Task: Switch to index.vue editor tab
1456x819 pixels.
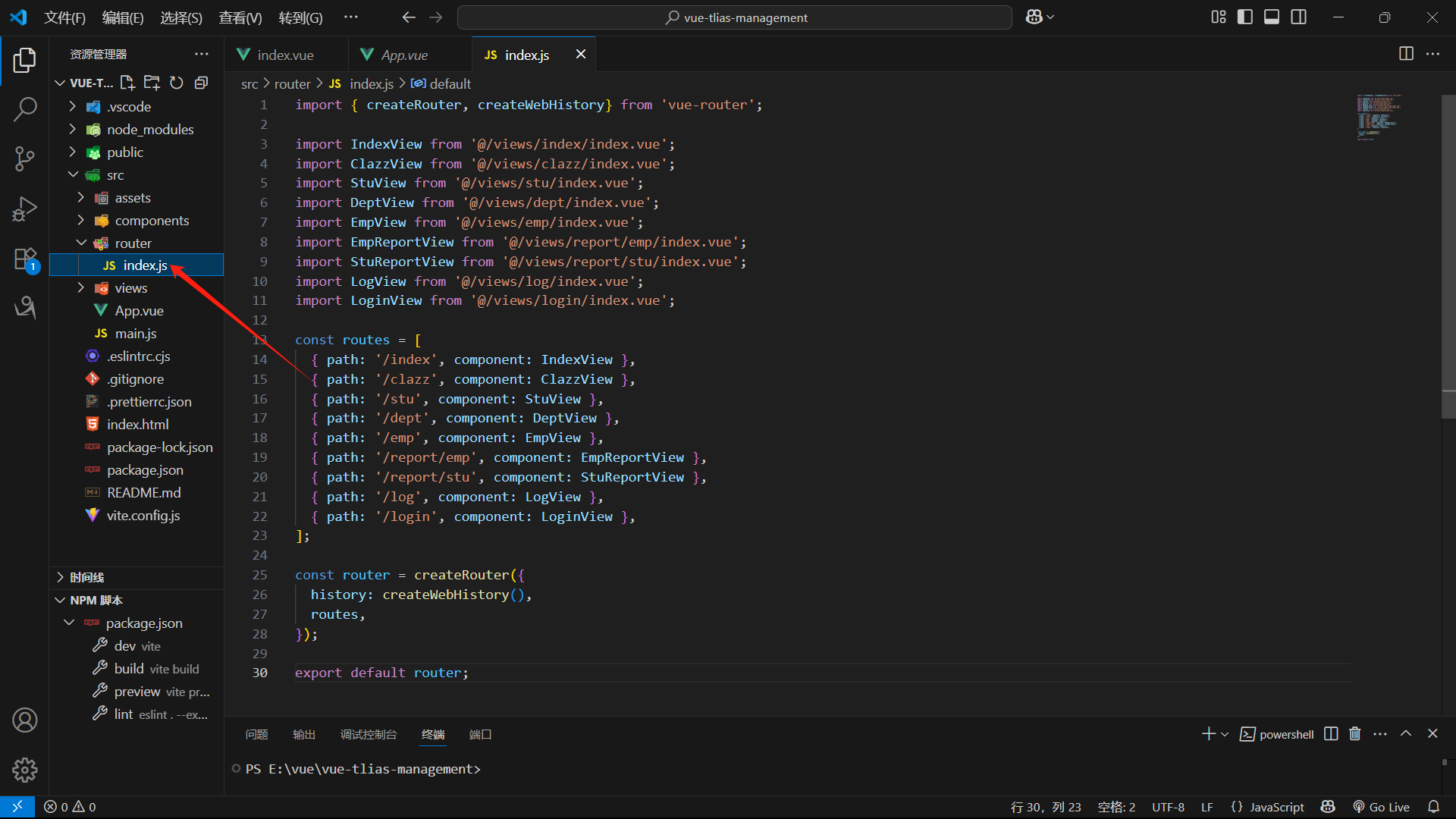Action: (286, 55)
